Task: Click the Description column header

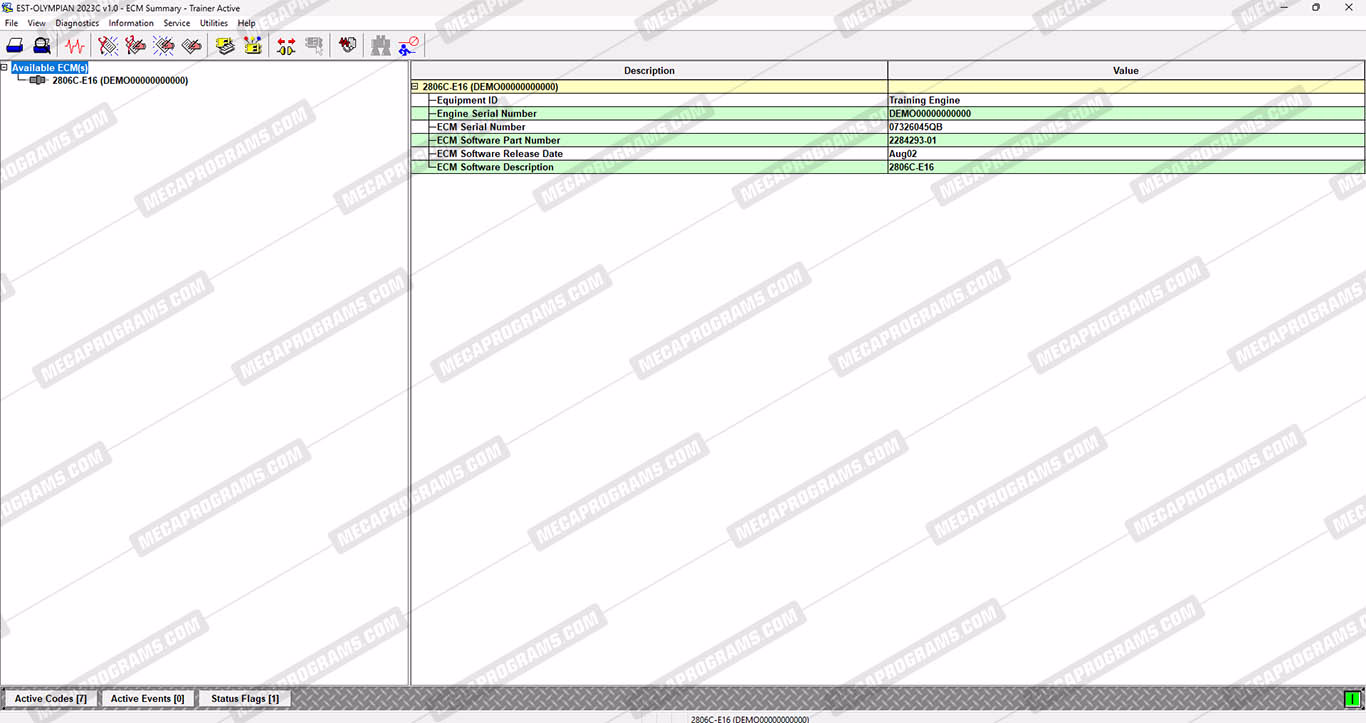Action: (x=649, y=71)
